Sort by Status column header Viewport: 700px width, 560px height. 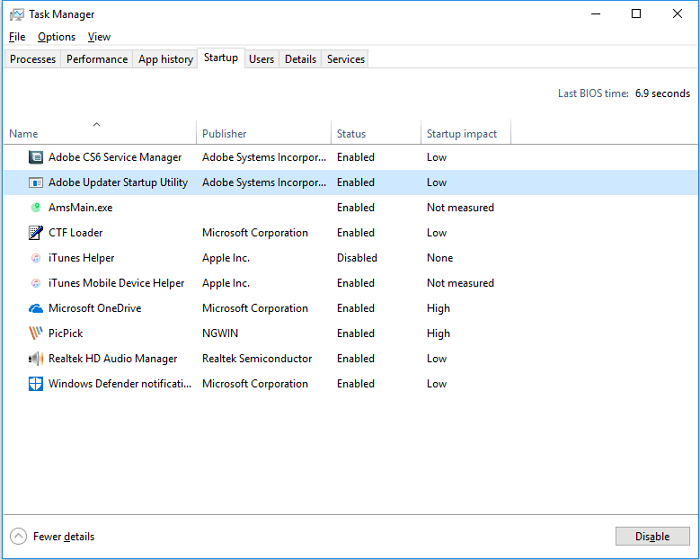[351, 134]
